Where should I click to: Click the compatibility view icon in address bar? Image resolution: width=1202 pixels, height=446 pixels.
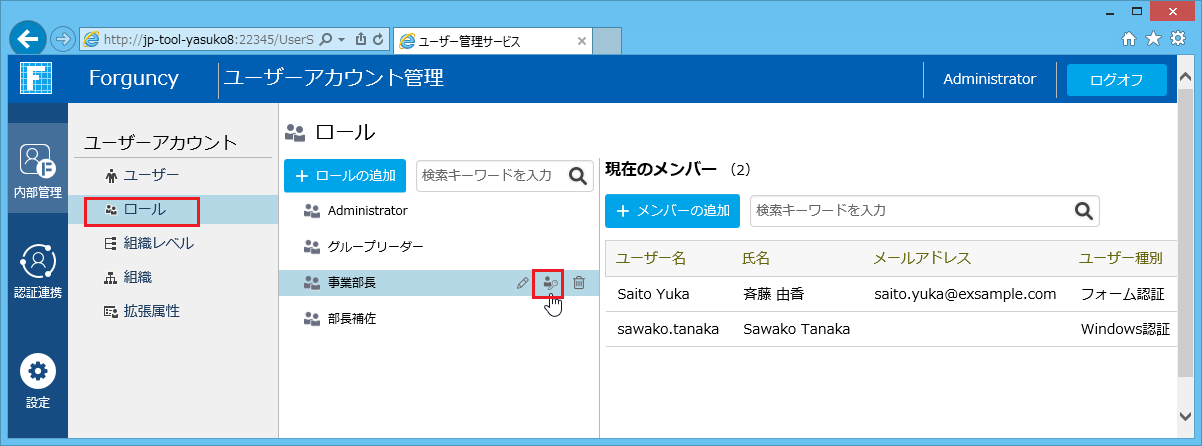coord(360,40)
